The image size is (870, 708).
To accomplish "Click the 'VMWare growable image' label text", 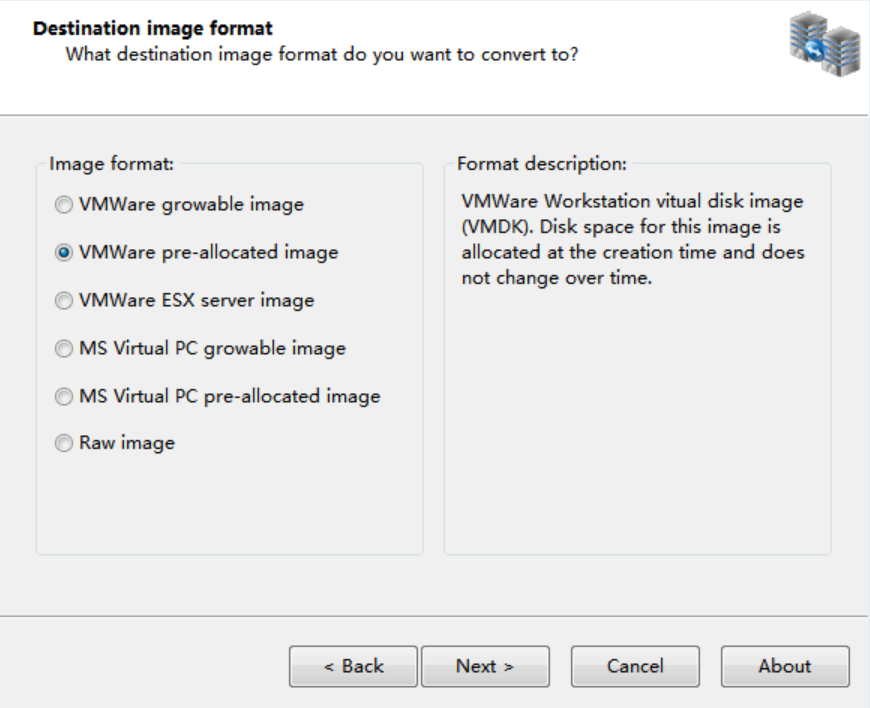I will [x=191, y=205].
